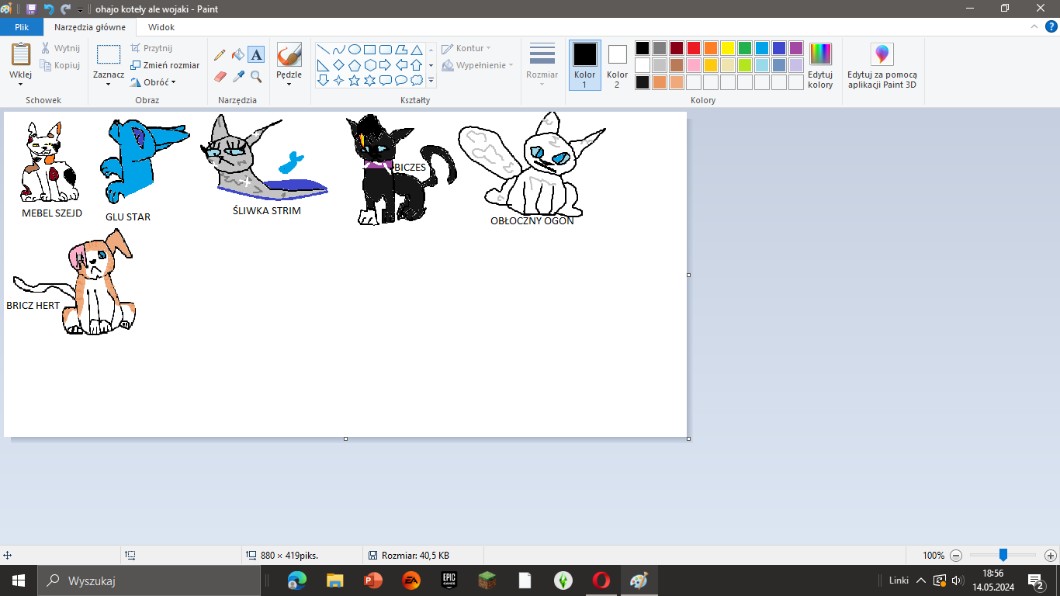Viewport: 1060px width, 596px height.
Task: Pick the Fill with color bucket tool
Action: 238,55
